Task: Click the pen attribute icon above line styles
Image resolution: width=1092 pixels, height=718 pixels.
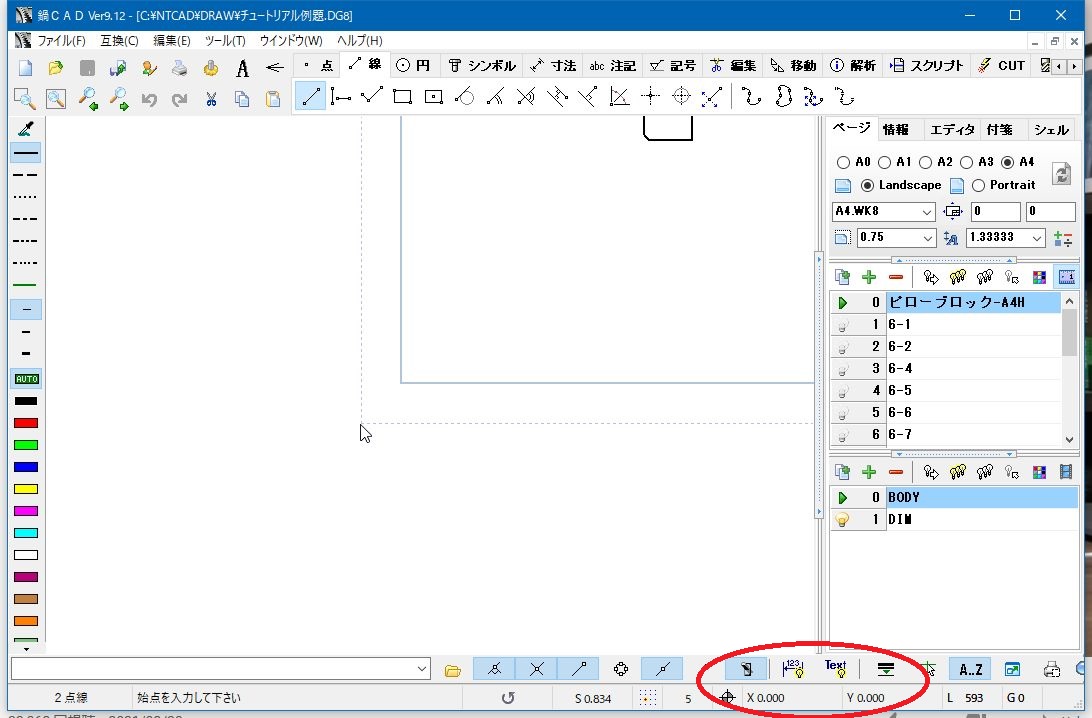Action: (x=26, y=128)
